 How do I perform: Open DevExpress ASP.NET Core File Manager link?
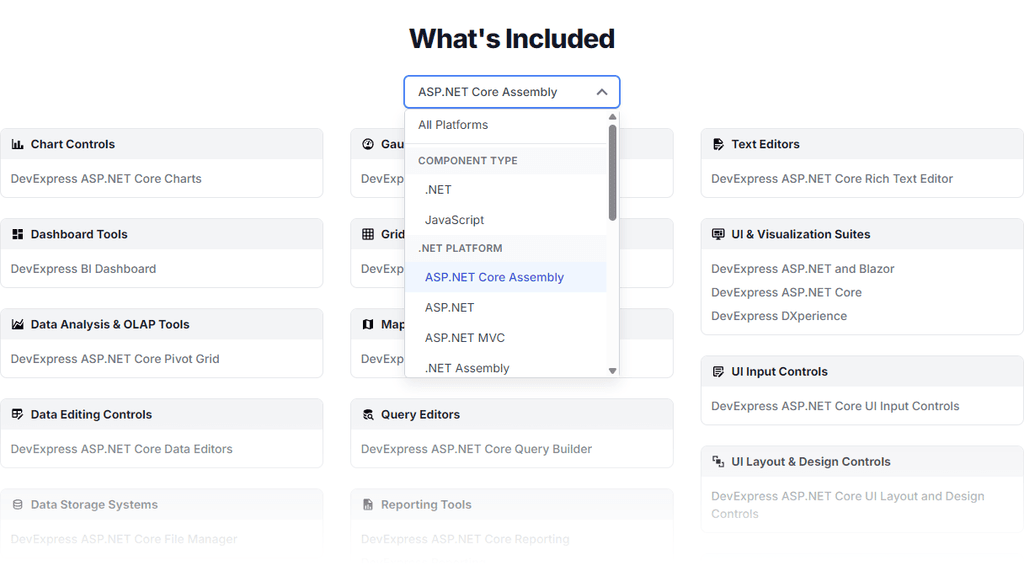[x=124, y=539]
